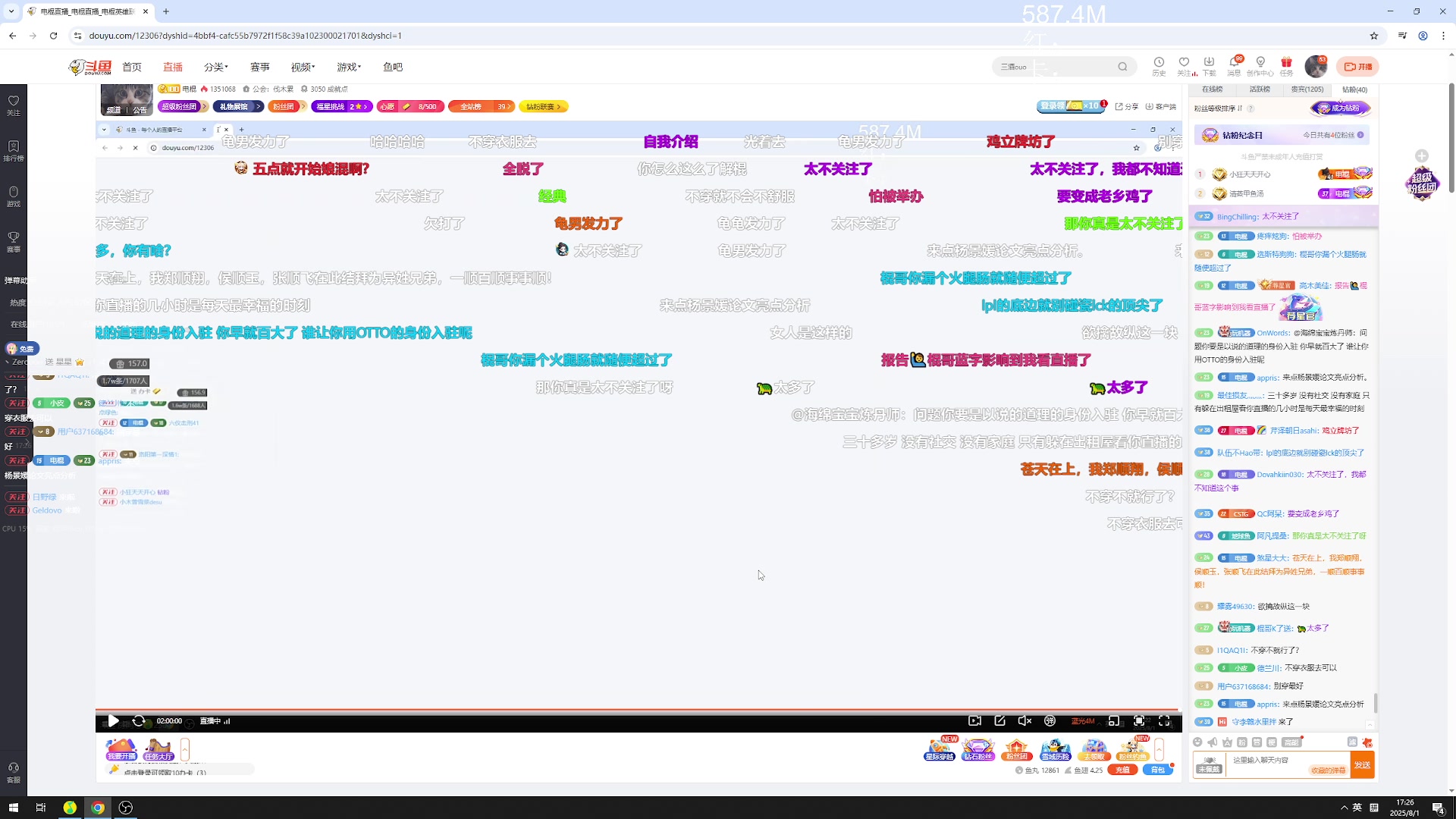Open 客服 support in the left sidebar
This screenshot has width=1456, height=819.
pyautogui.click(x=14, y=773)
